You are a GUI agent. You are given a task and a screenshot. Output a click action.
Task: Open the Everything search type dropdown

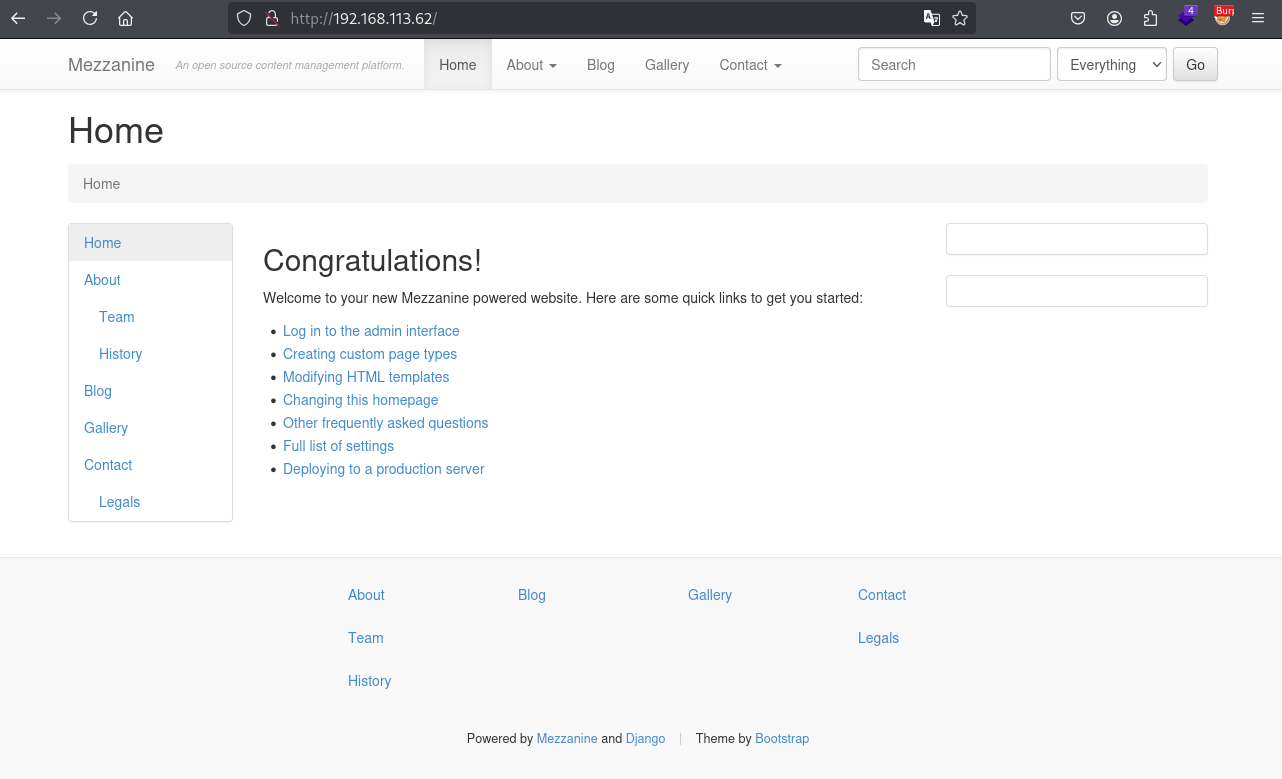[1112, 64]
